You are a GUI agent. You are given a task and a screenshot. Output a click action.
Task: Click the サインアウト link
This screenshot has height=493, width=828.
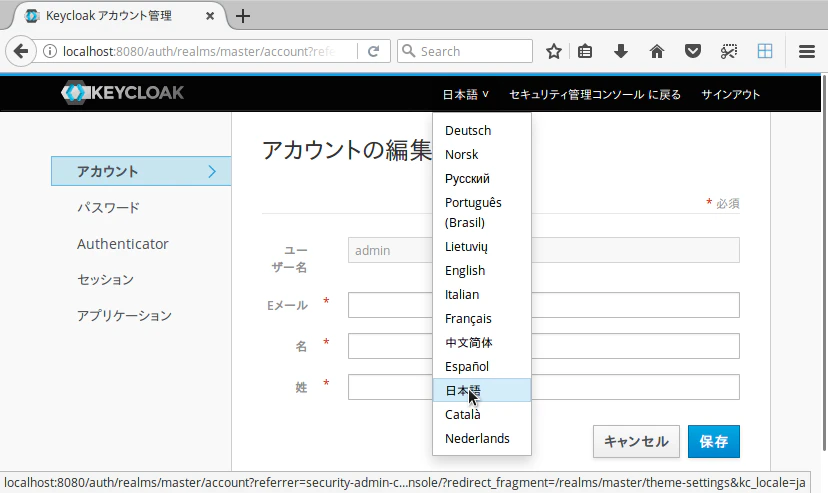pyautogui.click(x=730, y=94)
